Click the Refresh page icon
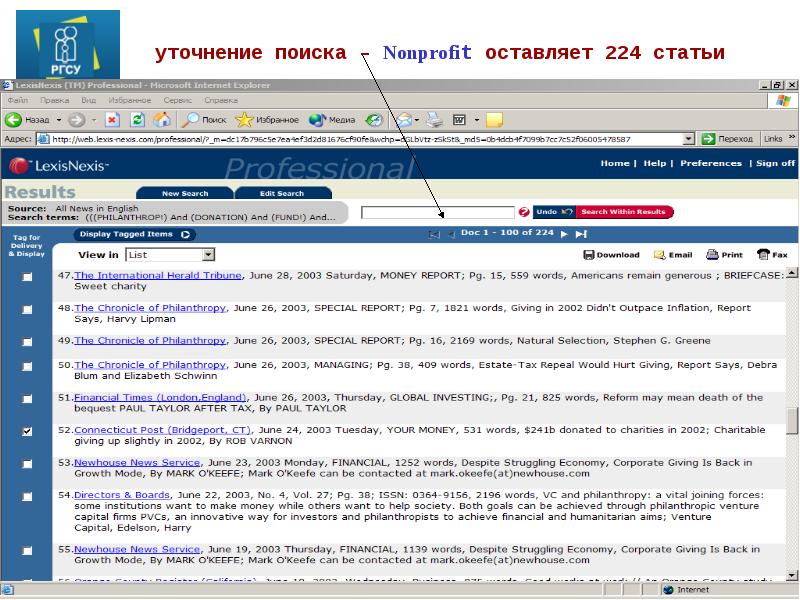The width and height of the screenshot is (800, 600). (x=137, y=119)
